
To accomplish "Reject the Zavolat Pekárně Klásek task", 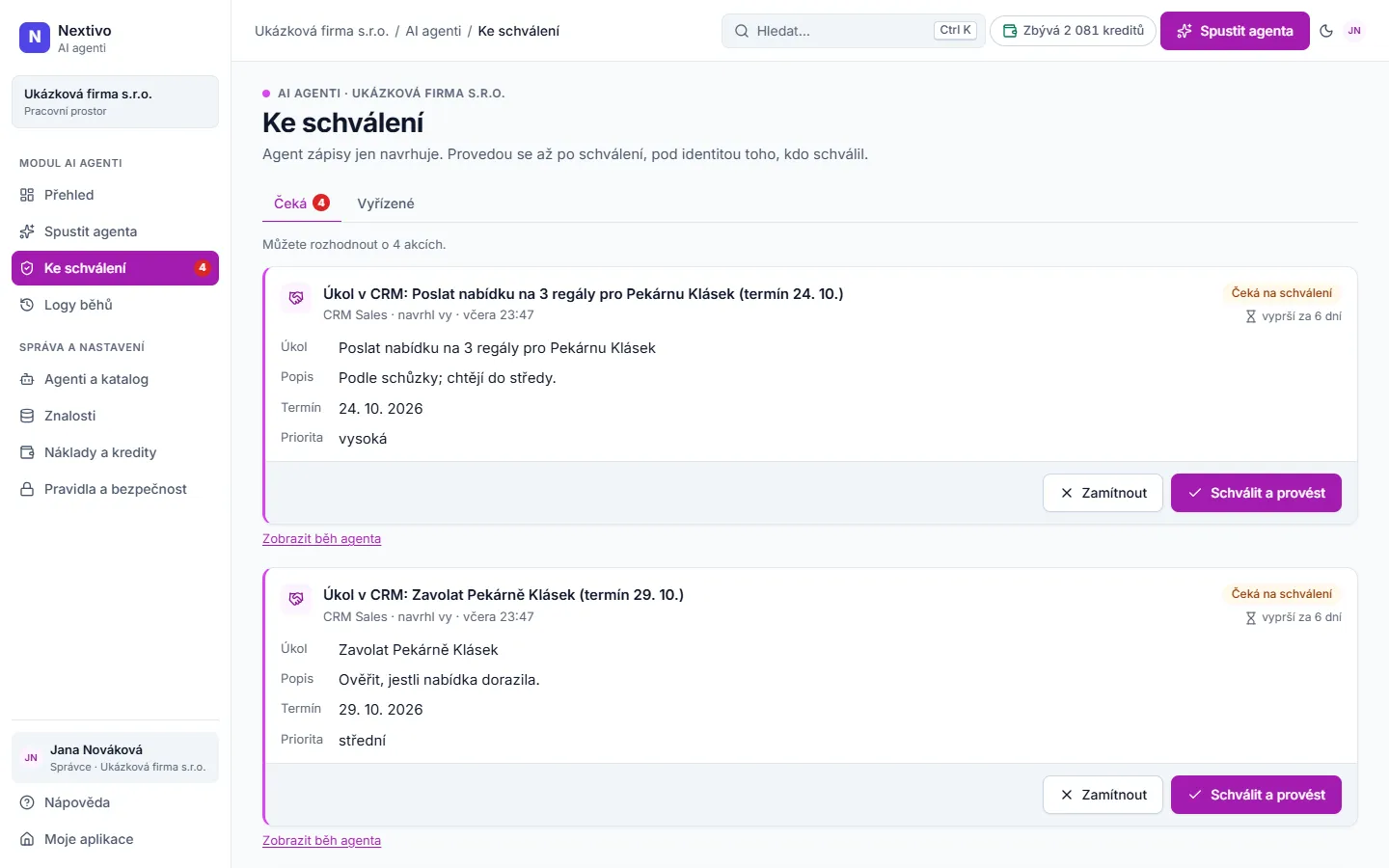I will coord(1103,795).
